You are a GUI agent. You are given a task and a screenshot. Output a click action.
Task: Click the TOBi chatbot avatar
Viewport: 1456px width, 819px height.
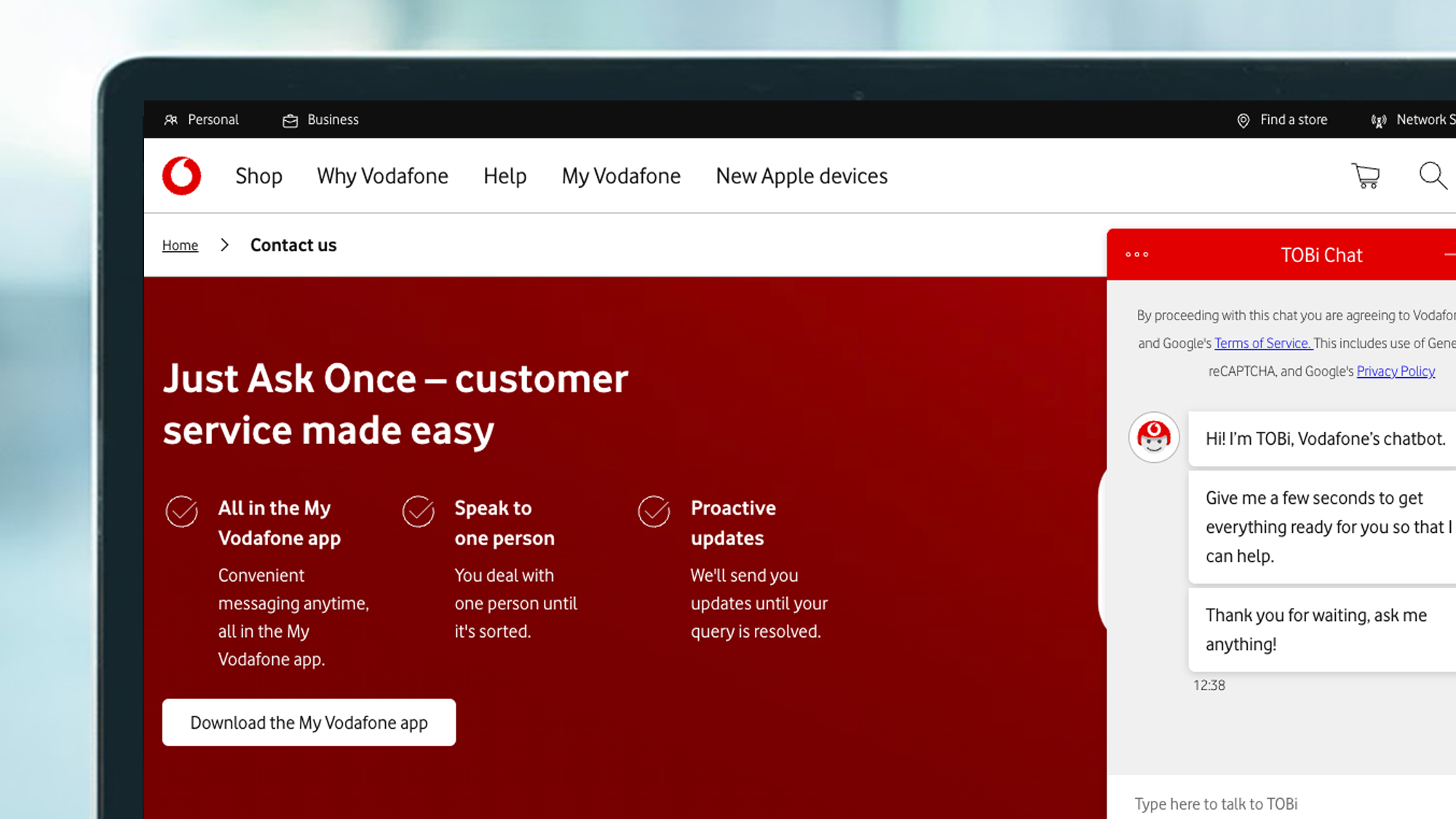[1154, 437]
